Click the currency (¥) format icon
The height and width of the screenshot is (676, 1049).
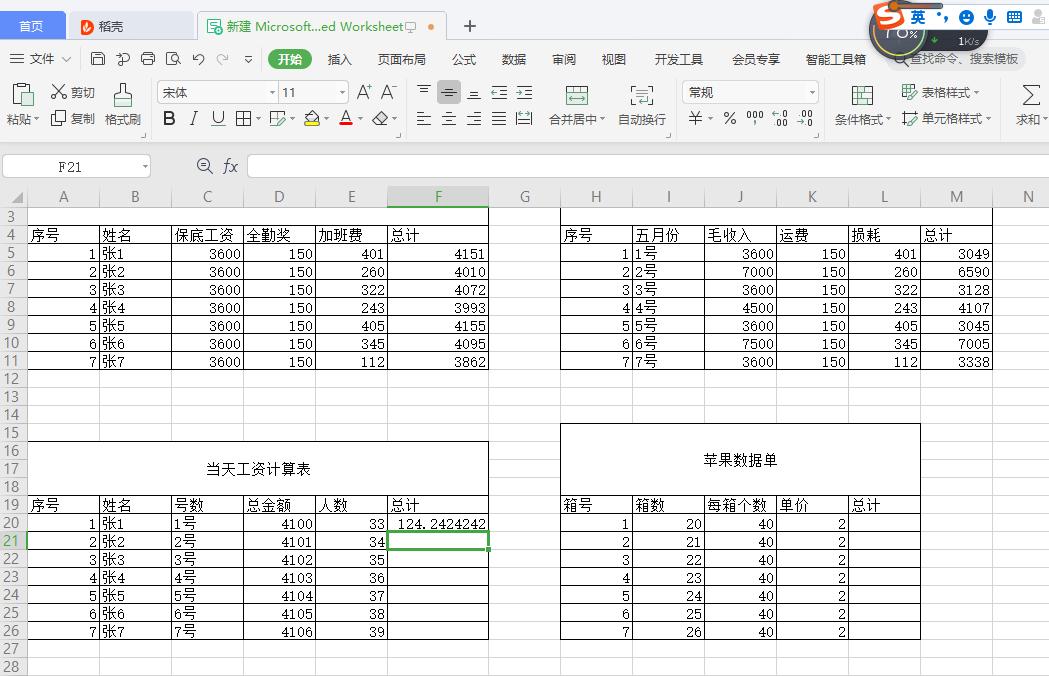tap(695, 118)
